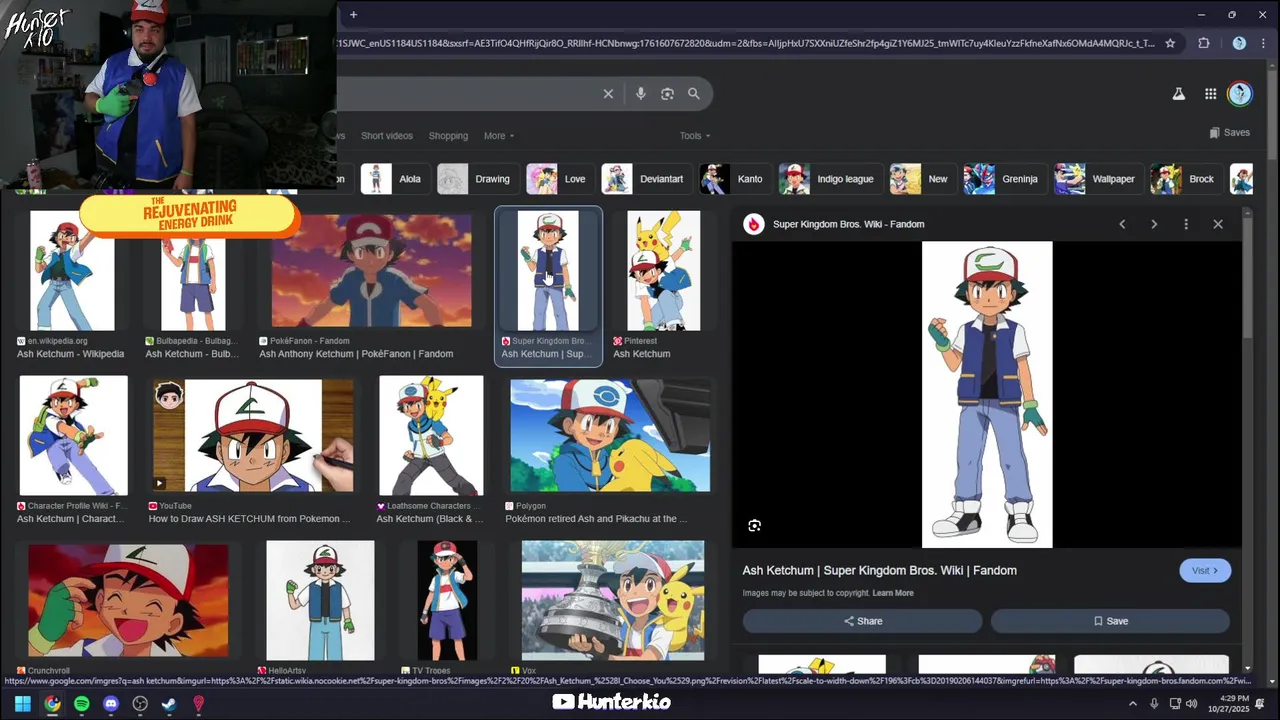Click the Fandom source icon in preview
This screenshot has height=720, width=1280.
[x=754, y=224]
